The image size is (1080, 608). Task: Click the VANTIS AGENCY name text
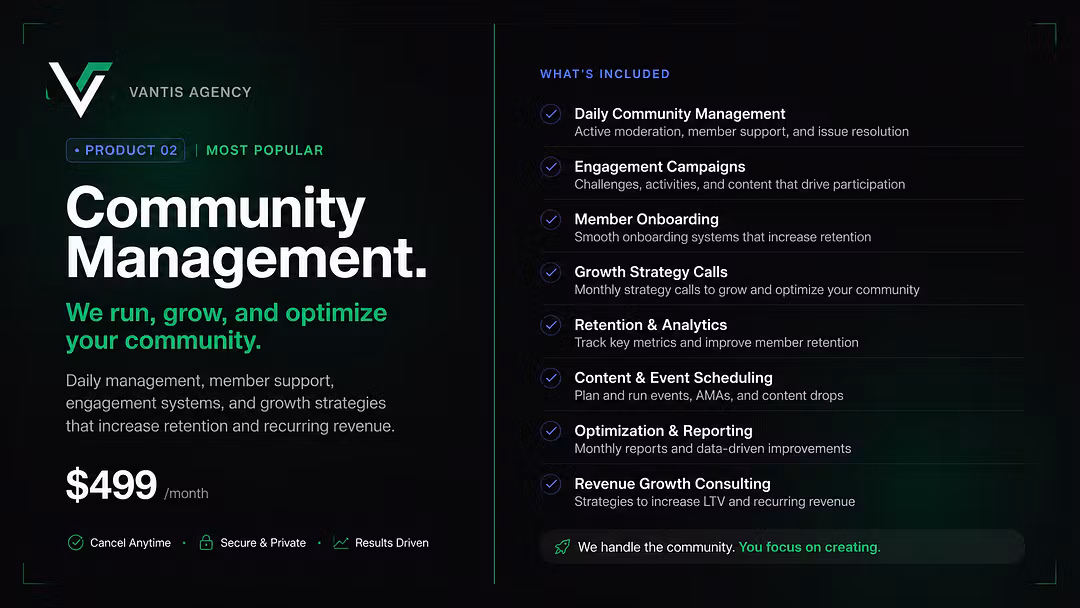pos(190,92)
